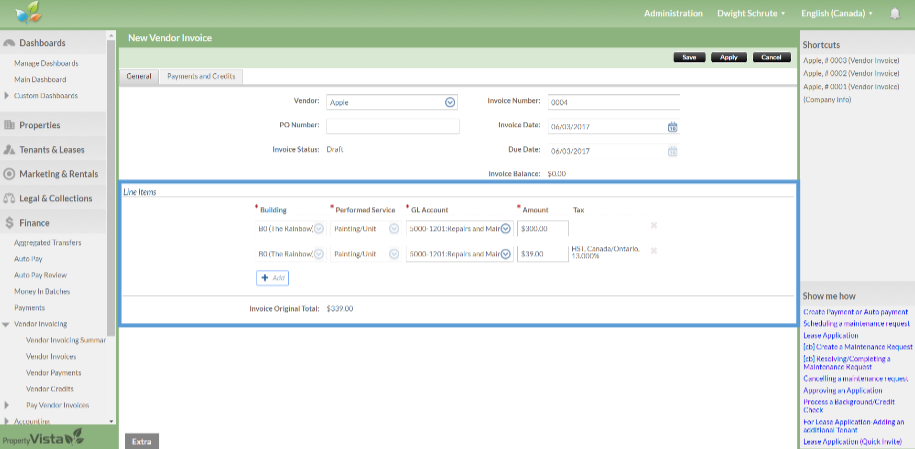Open Scheduling a maintenance request link
Image resolution: width=915 pixels, height=449 pixels.
pyautogui.click(x=856, y=324)
